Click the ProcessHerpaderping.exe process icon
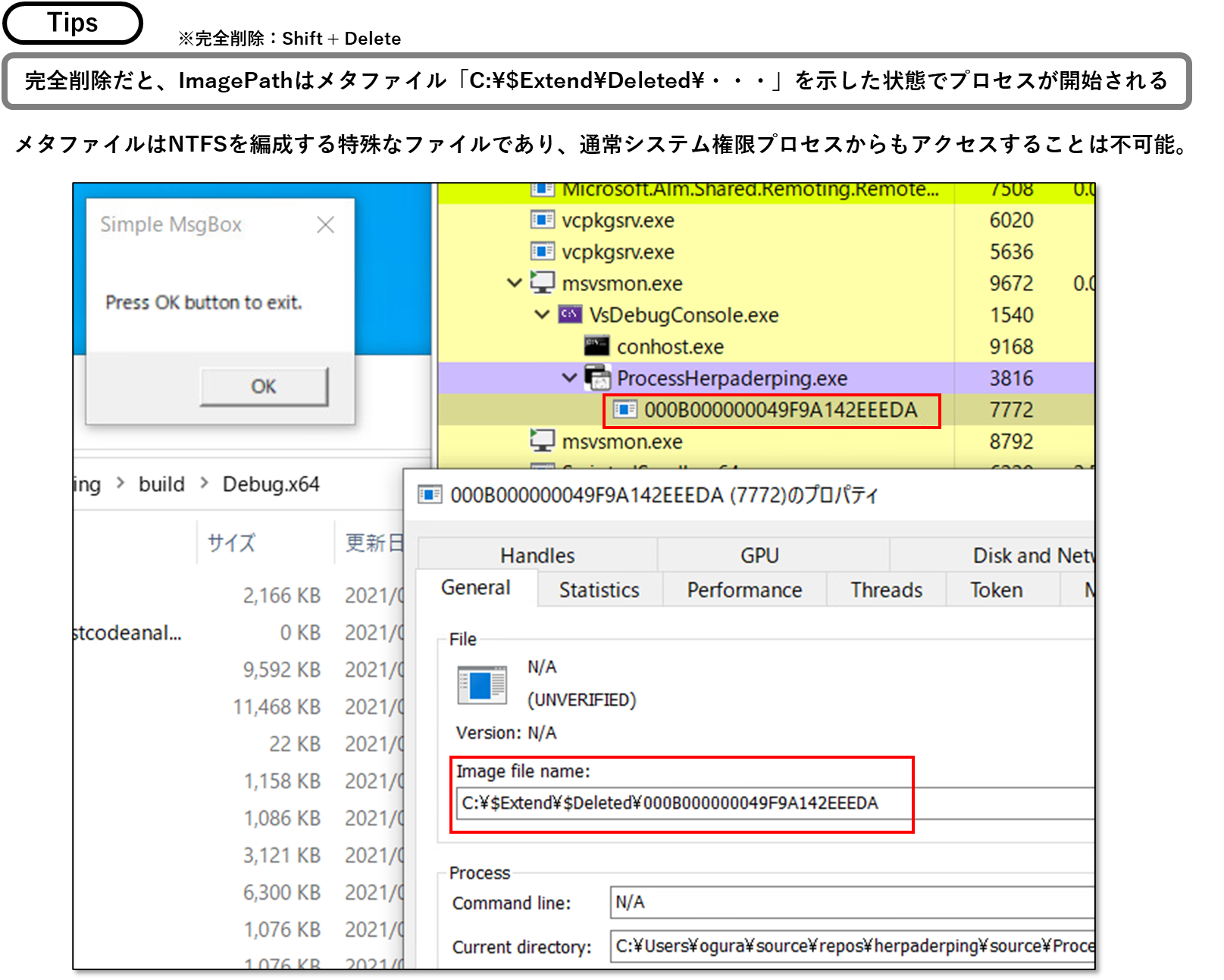 click(597, 377)
